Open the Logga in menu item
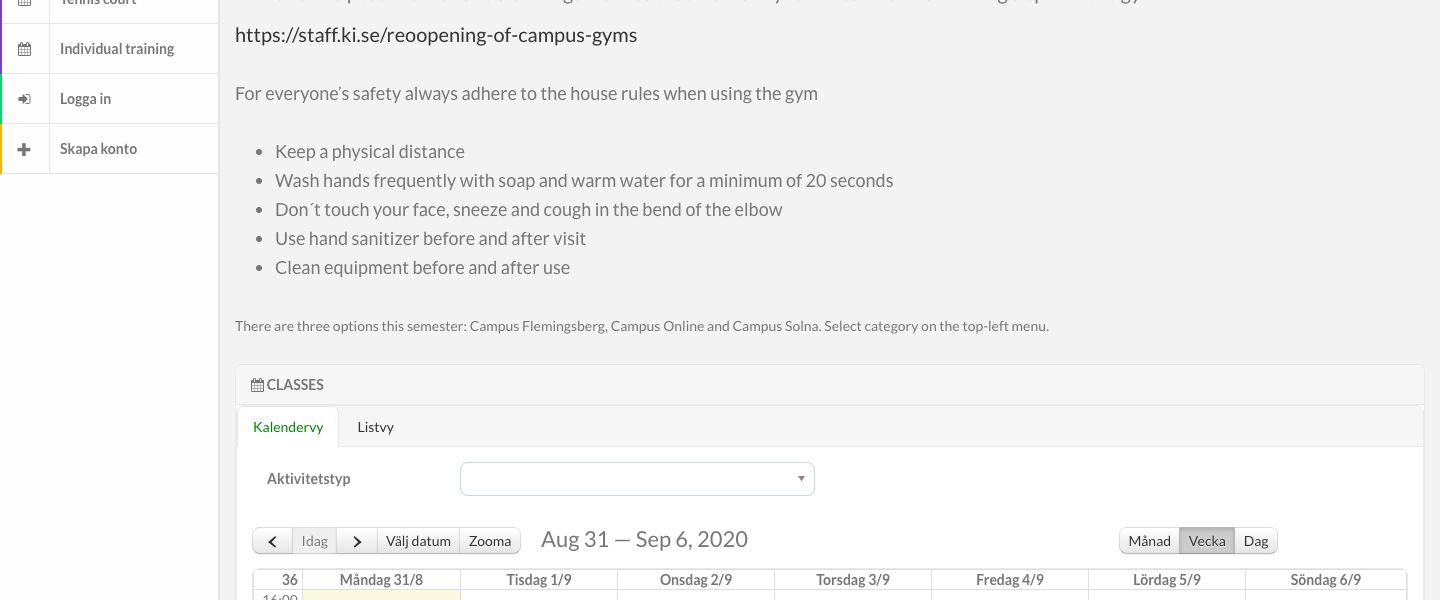1440x600 pixels. tap(109, 99)
